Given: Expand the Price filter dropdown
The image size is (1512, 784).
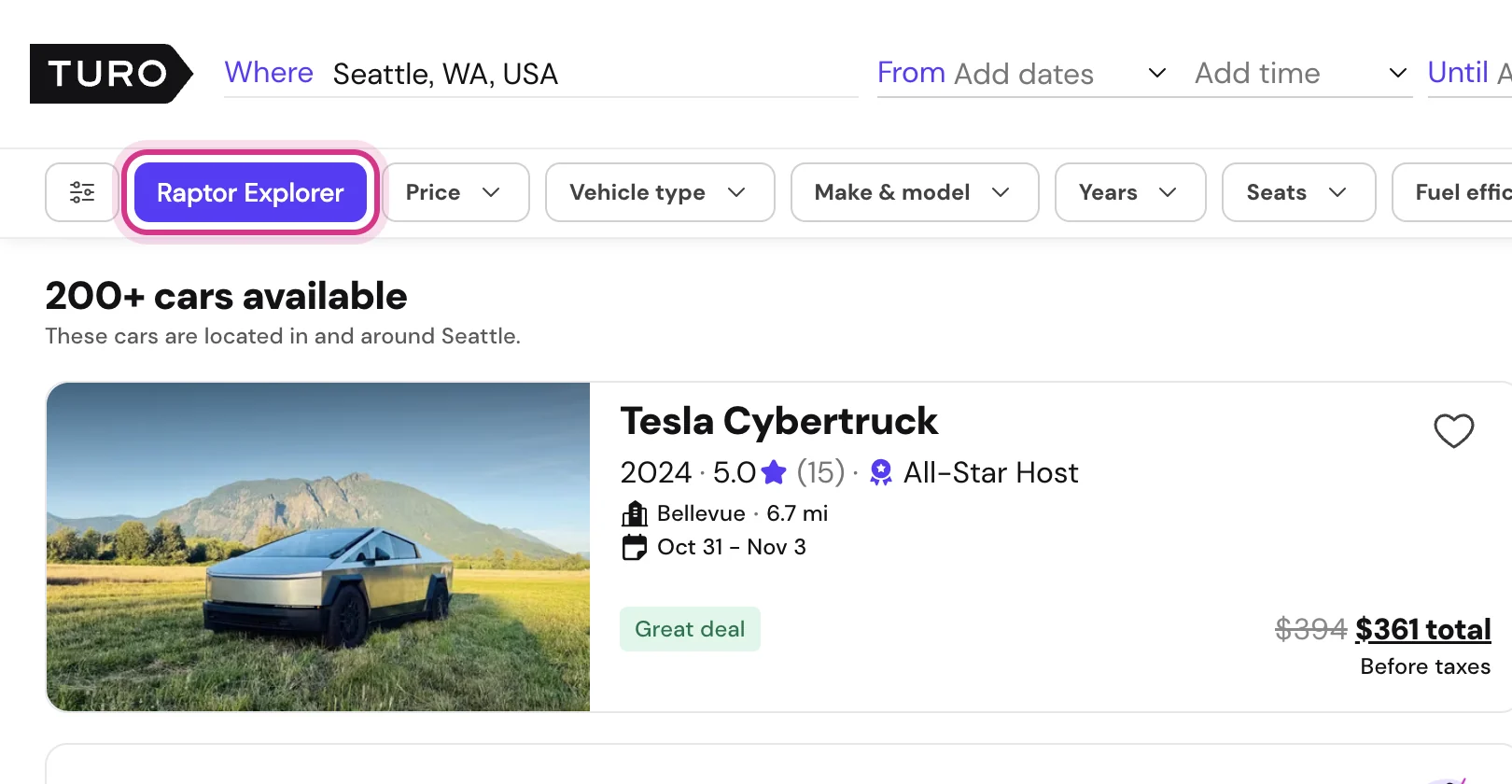Looking at the screenshot, I should (x=455, y=192).
